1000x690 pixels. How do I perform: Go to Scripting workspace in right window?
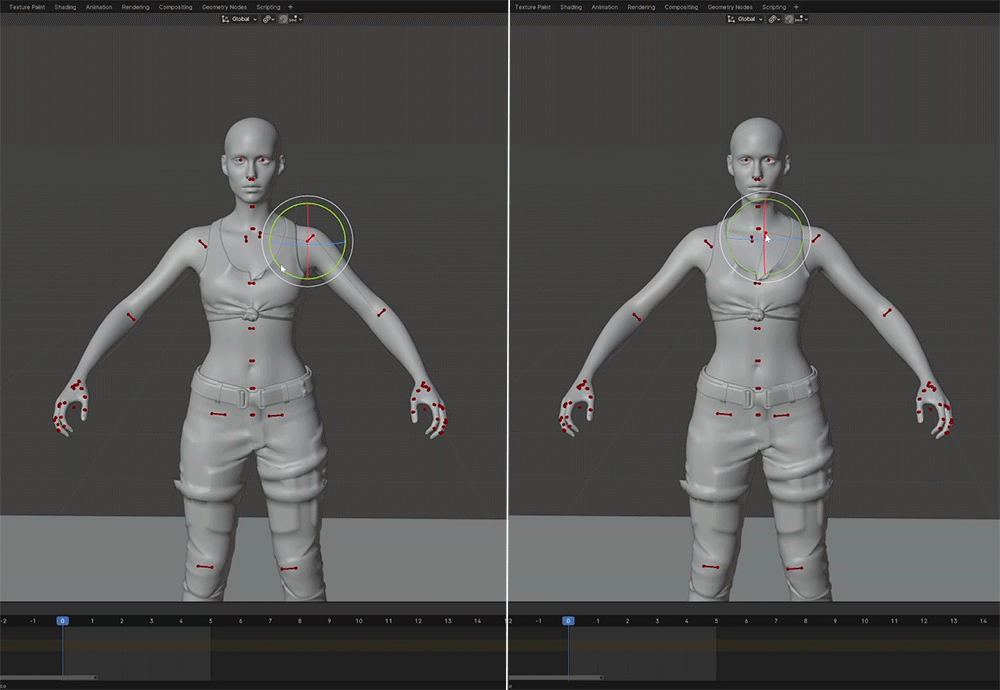coord(773,7)
